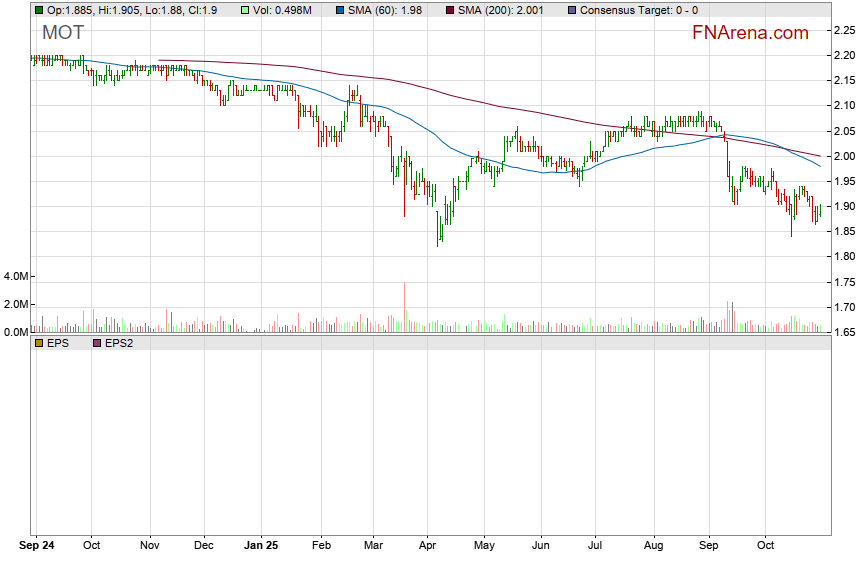Click the Consensus Target legend swatch
Image resolution: width=859 pixels, height=566 pixels.
pos(571,10)
